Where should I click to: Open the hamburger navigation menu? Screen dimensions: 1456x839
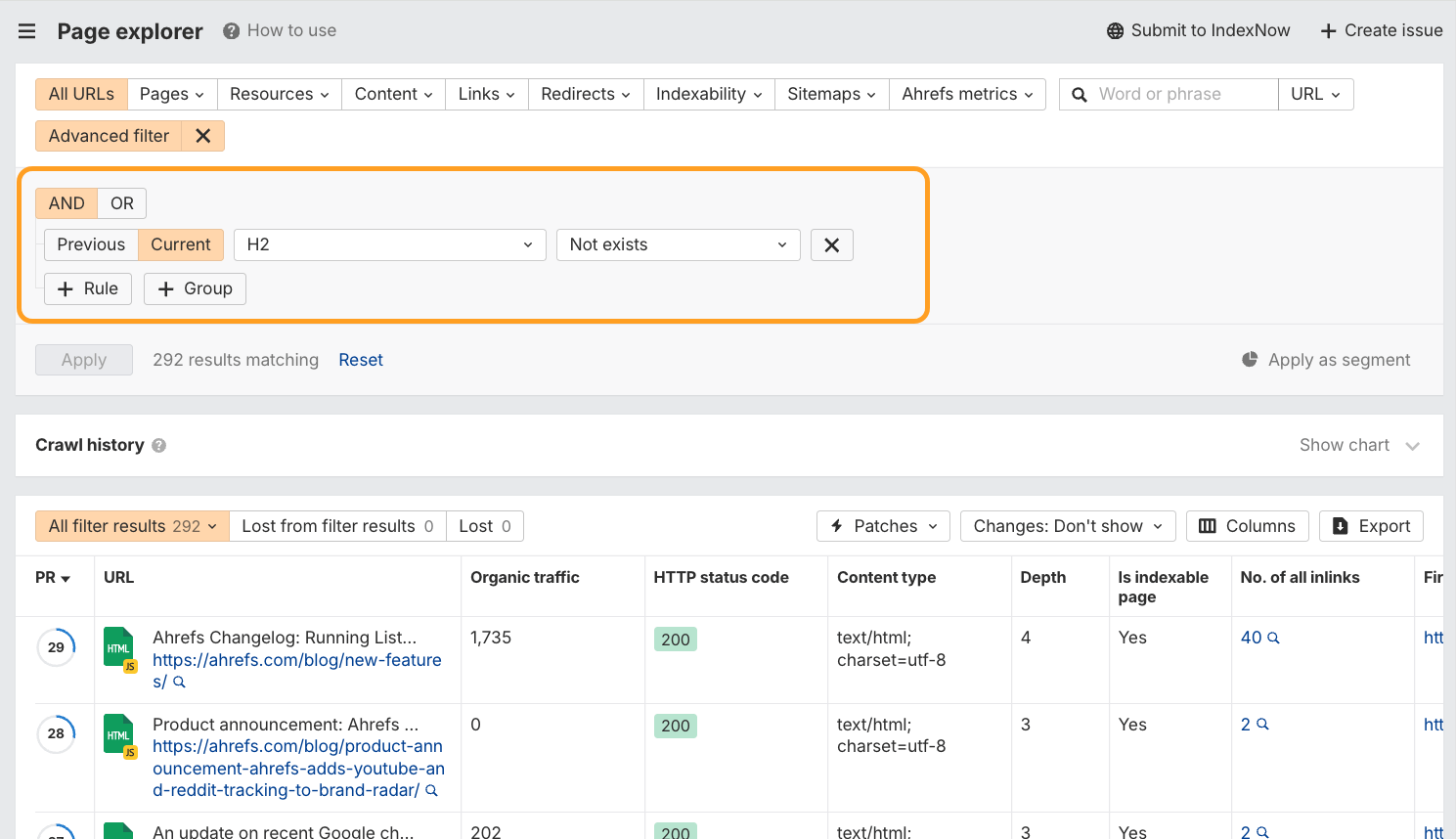click(x=26, y=30)
